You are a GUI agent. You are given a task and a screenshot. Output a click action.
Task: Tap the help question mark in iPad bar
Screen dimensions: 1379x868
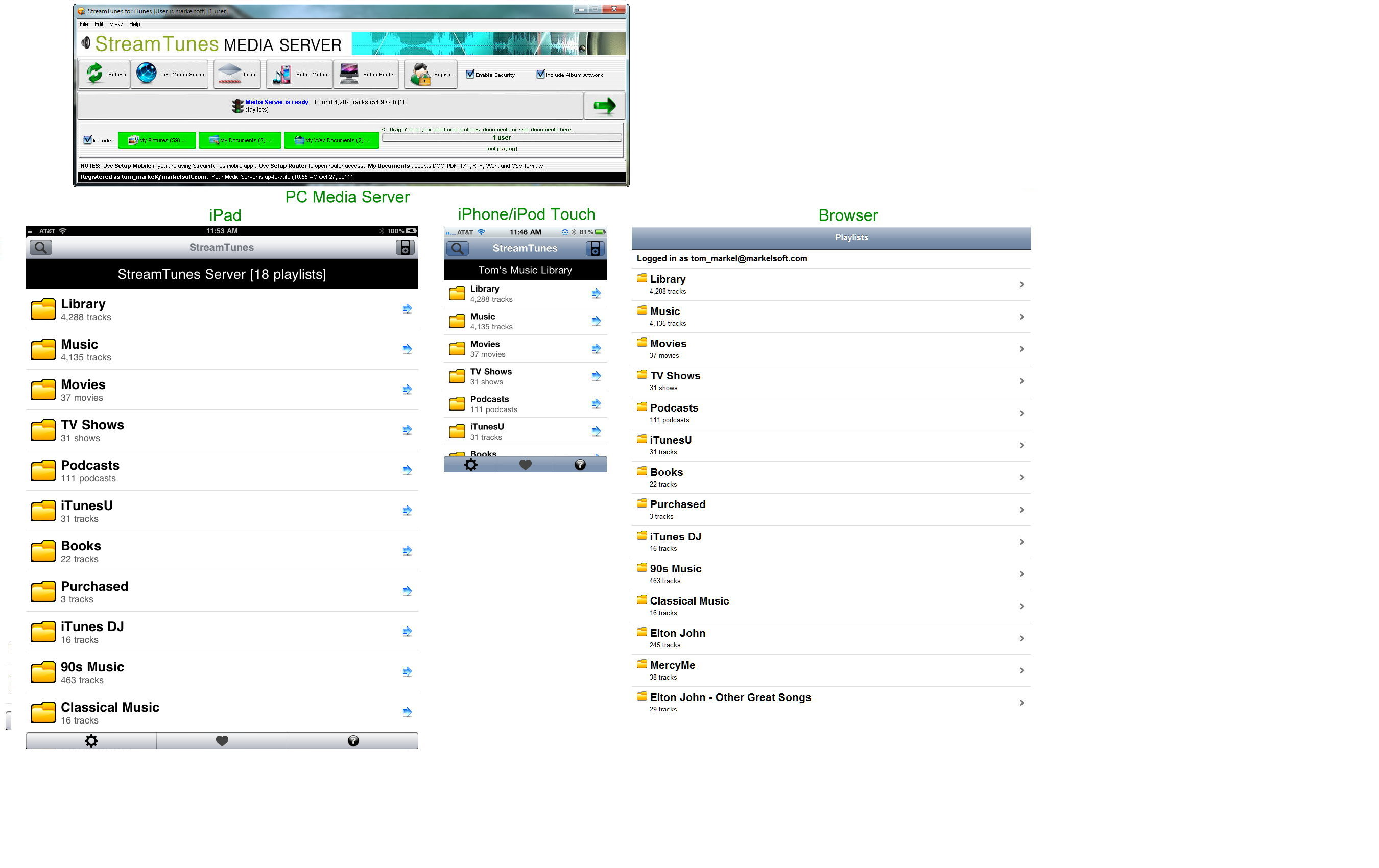coord(353,740)
